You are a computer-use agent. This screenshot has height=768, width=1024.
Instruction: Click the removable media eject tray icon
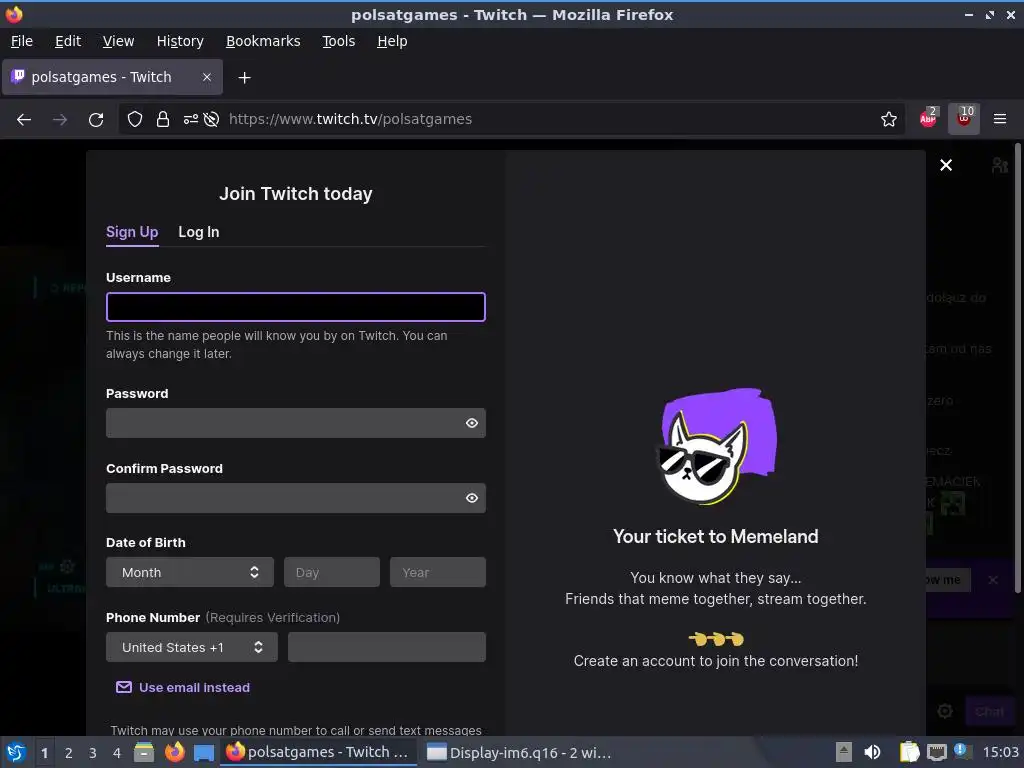843,752
